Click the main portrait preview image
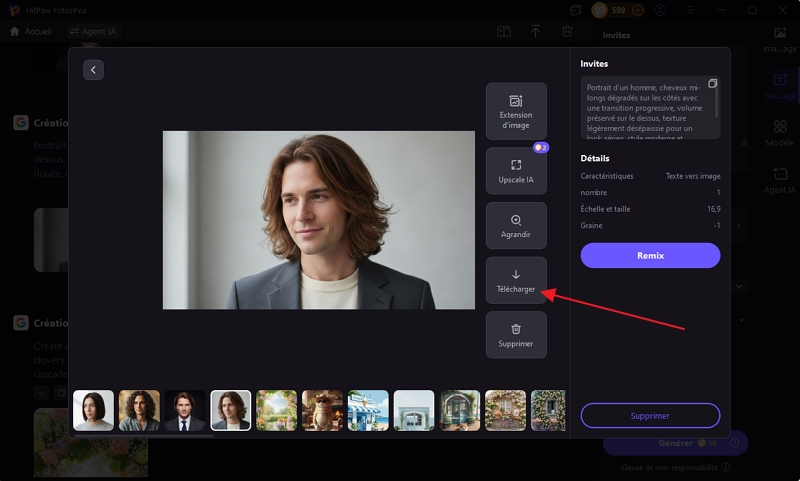 tap(319, 220)
